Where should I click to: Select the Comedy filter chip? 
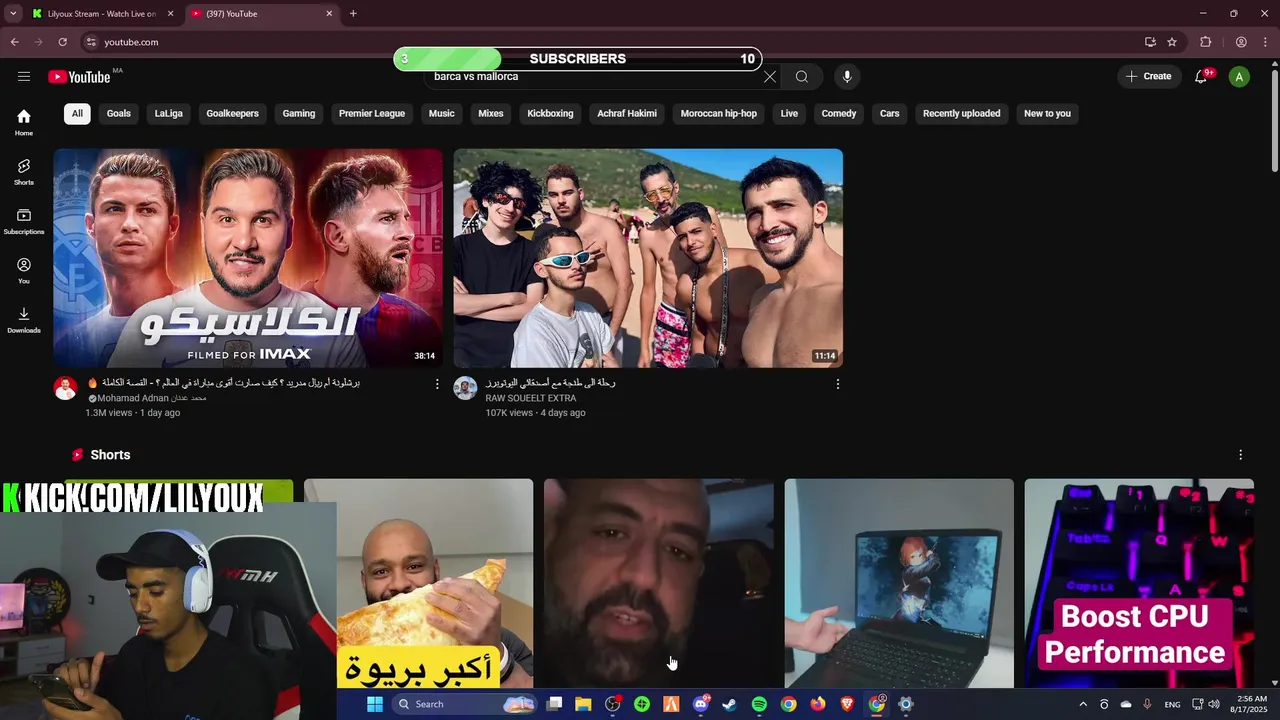839,113
